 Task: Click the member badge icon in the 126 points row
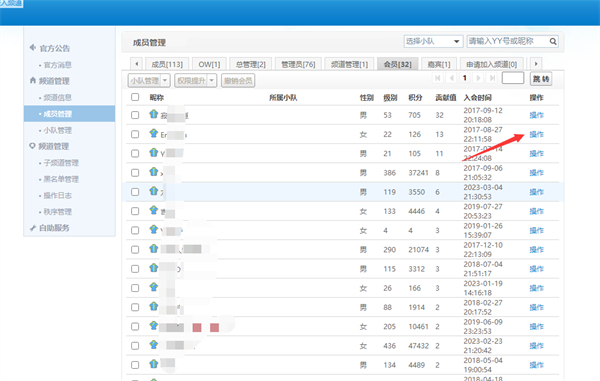[153, 133]
